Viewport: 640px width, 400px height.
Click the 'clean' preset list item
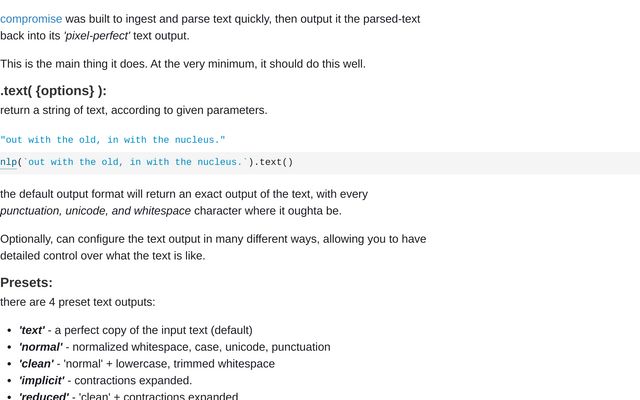(147, 363)
